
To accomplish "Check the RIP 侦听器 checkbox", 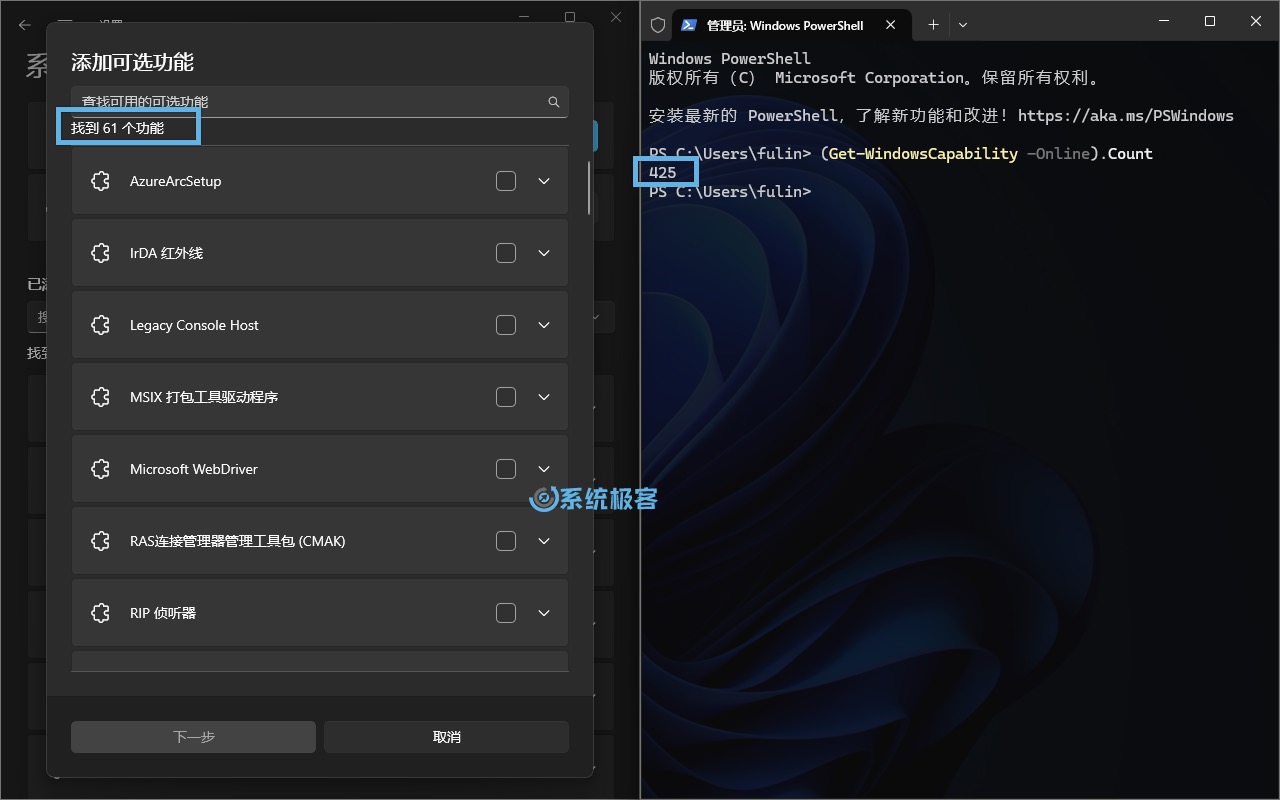I will click(x=506, y=613).
